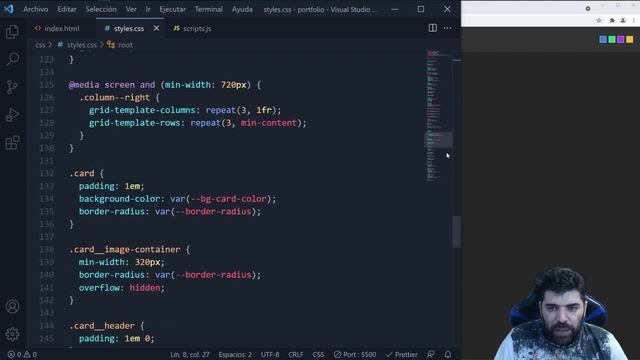Image resolution: width=640 pixels, height=360 pixels.
Task: Click the Lín. 8, col. 27 status
Action: pos(190,354)
